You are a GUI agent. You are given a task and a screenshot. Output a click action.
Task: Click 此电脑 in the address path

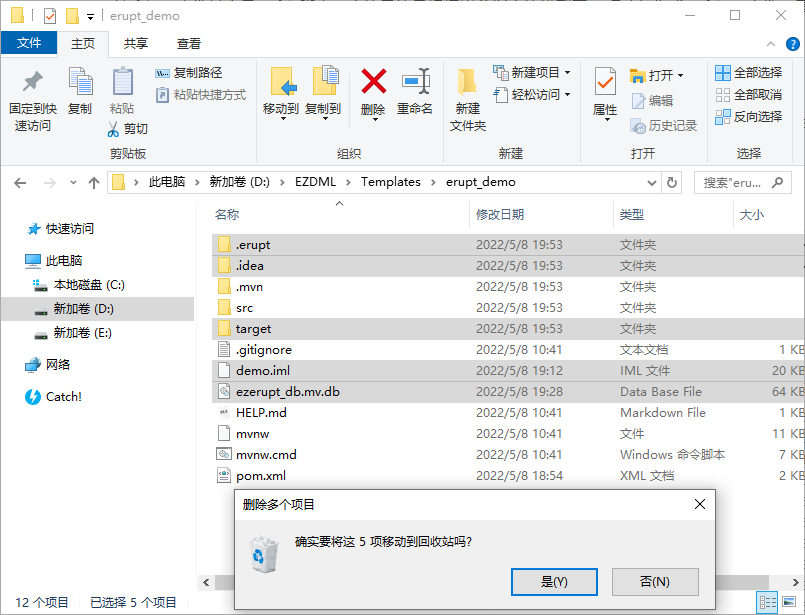(x=167, y=182)
